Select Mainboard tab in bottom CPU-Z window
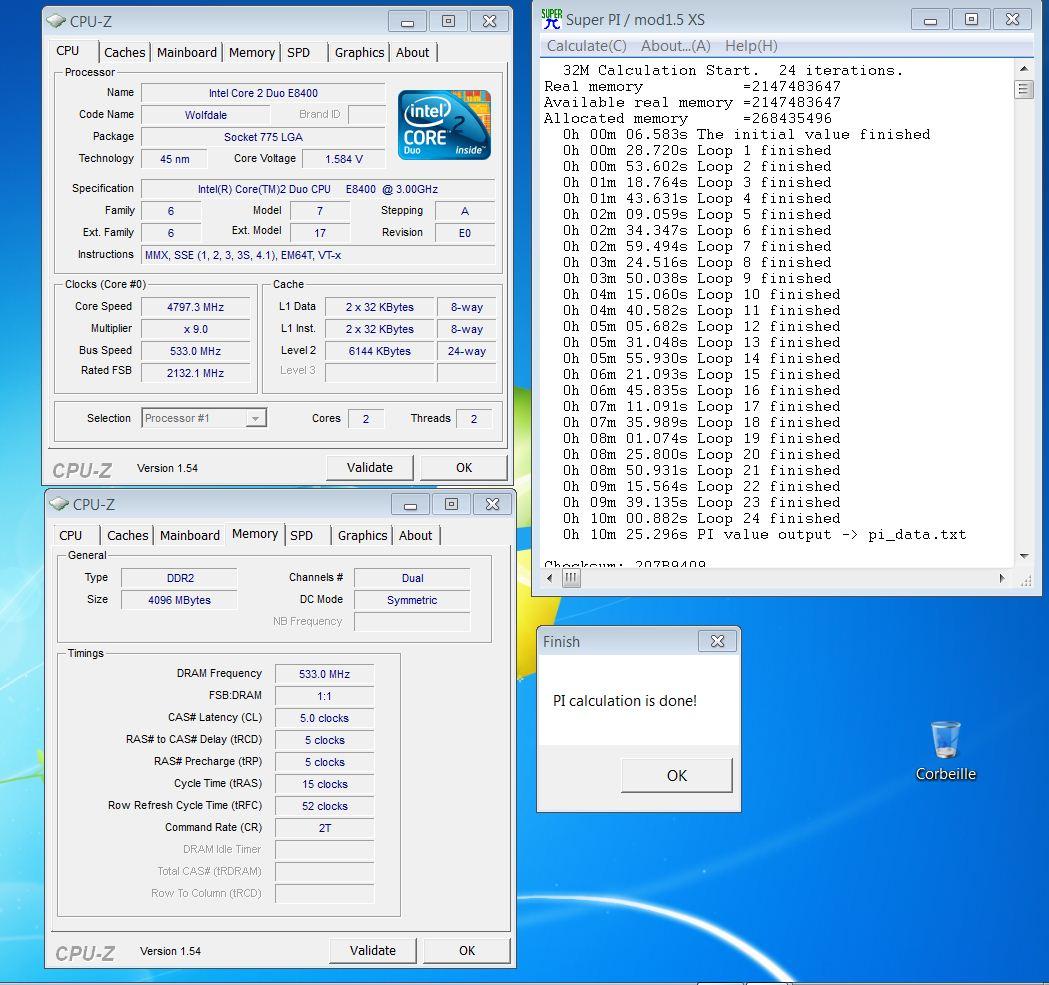Screen dimensions: 1049x985 pos(189,535)
